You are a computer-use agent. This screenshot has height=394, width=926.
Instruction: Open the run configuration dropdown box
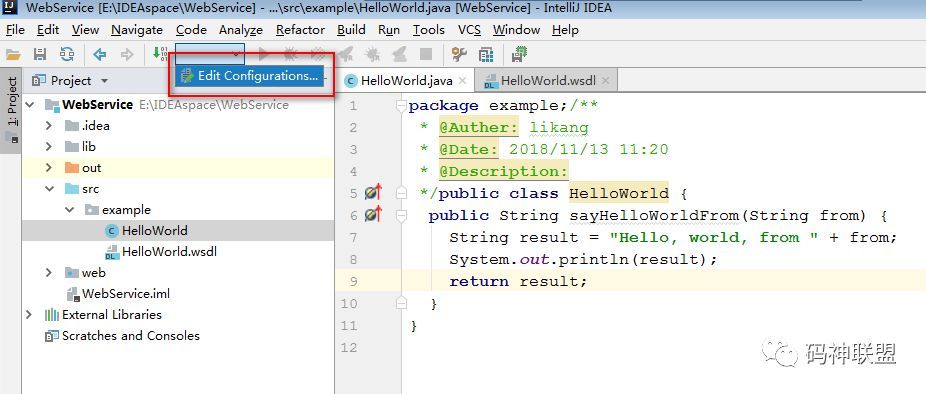coord(210,54)
